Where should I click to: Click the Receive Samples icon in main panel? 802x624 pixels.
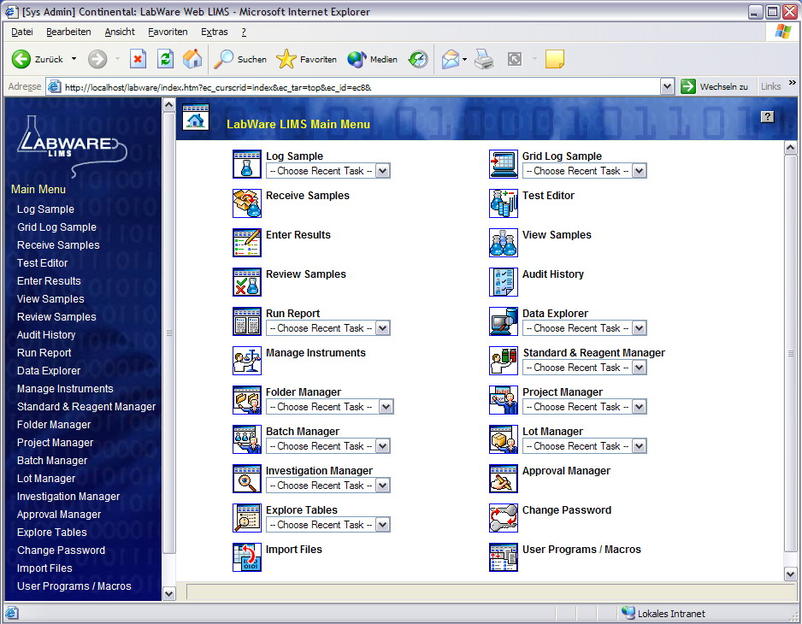pos(247,204)
